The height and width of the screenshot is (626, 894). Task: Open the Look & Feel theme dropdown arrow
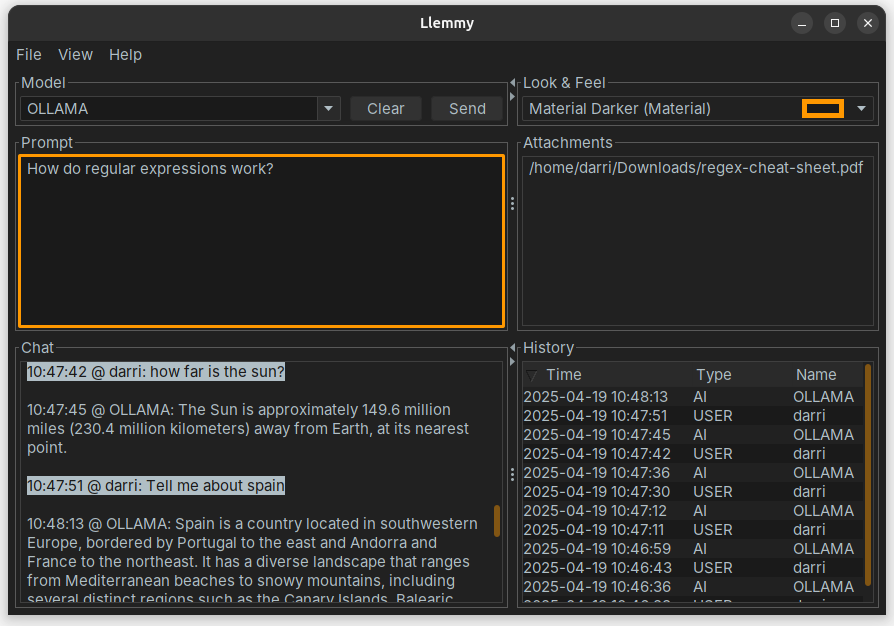coord(861,109)
